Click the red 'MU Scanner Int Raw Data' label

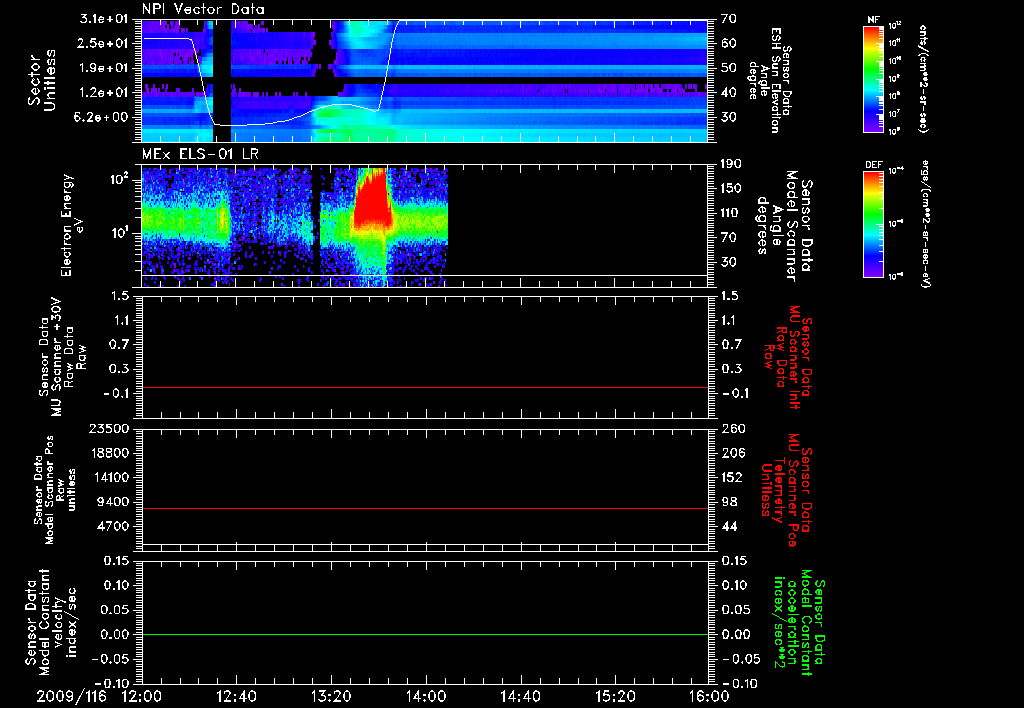(788, 357)
